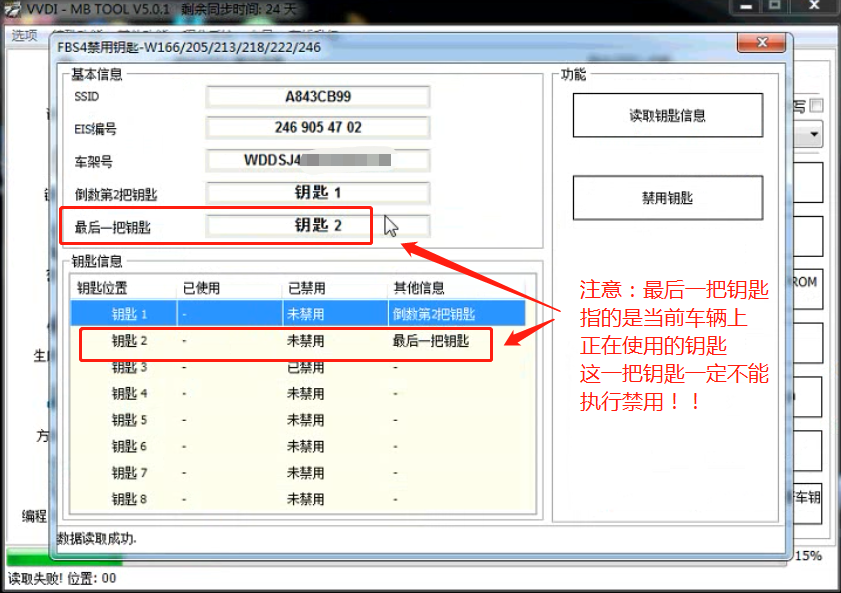Click the 已使用 column header

pos(229,288)
